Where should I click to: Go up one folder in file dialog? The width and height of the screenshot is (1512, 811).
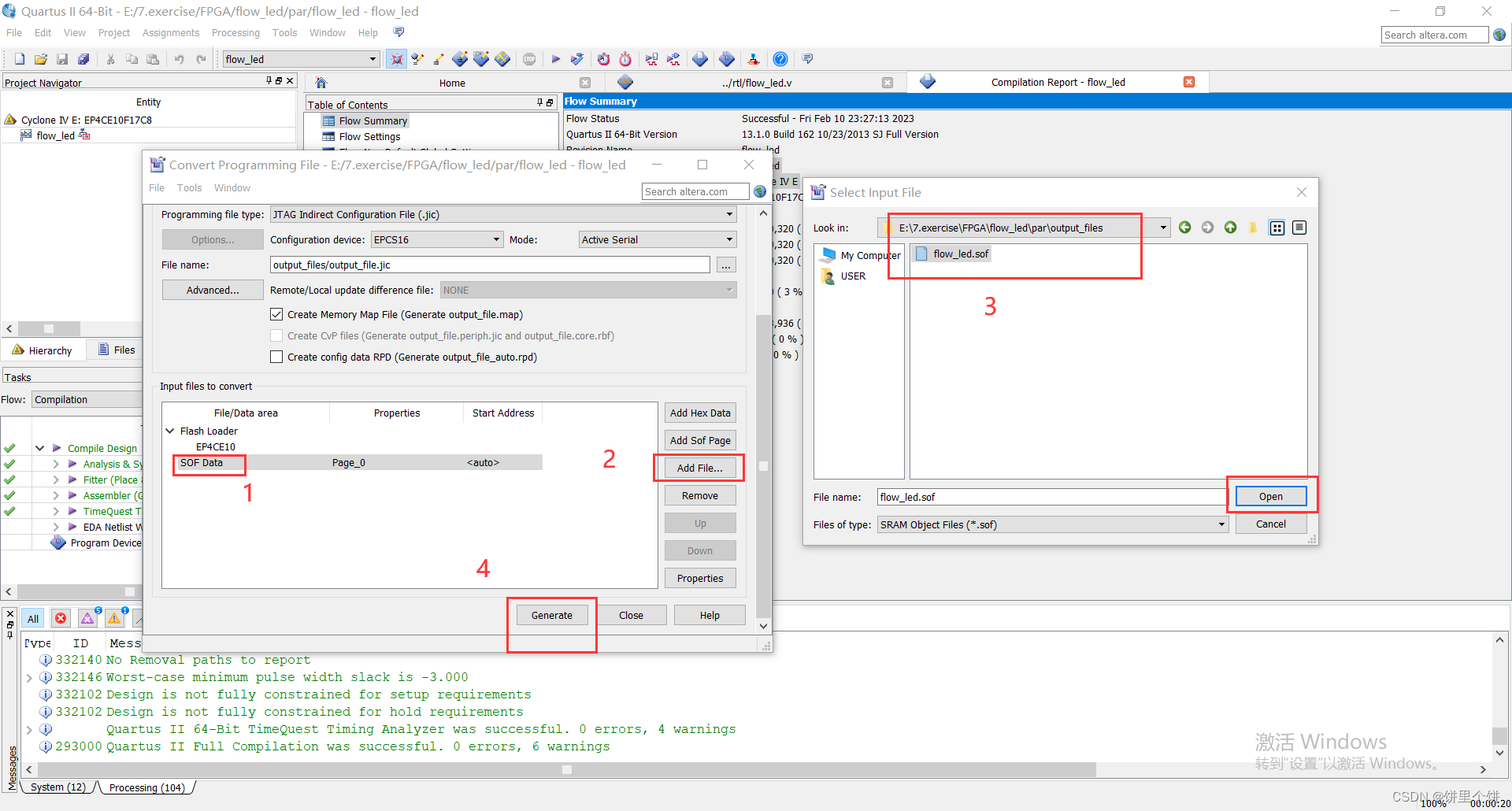[x=1230, y=228]
